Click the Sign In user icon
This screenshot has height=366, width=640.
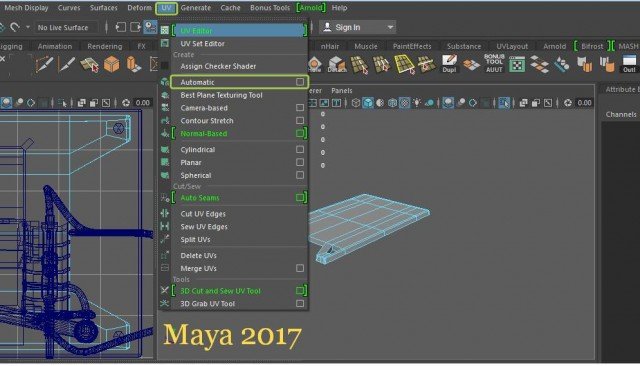pyautogui.click(x=327, y=27)
